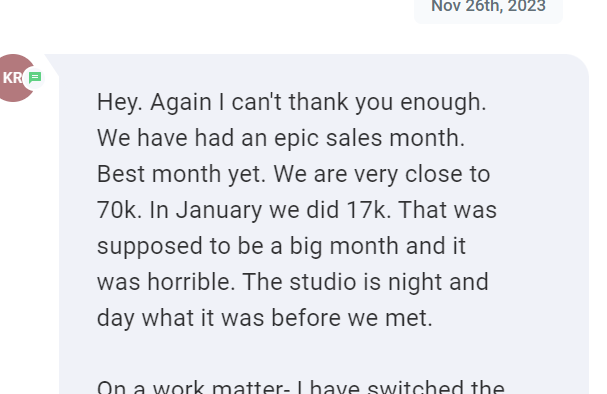Click the line "Hey. Again I can't thank you enough."
The height and width of the screenshot is (394, 607).
pos(291,102)
